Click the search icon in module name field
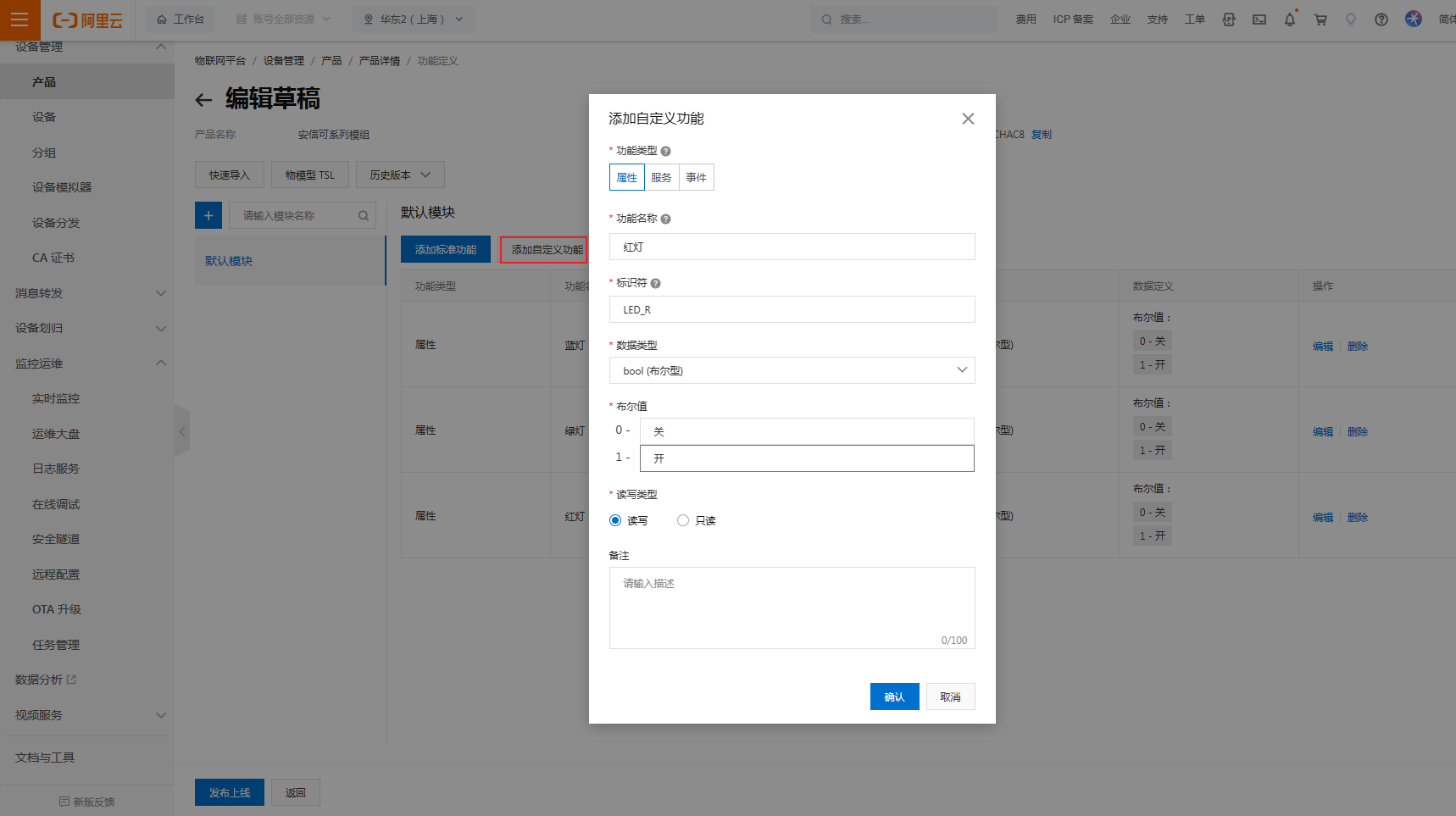This screenshot has height=816, width=1456. (364, 215)
